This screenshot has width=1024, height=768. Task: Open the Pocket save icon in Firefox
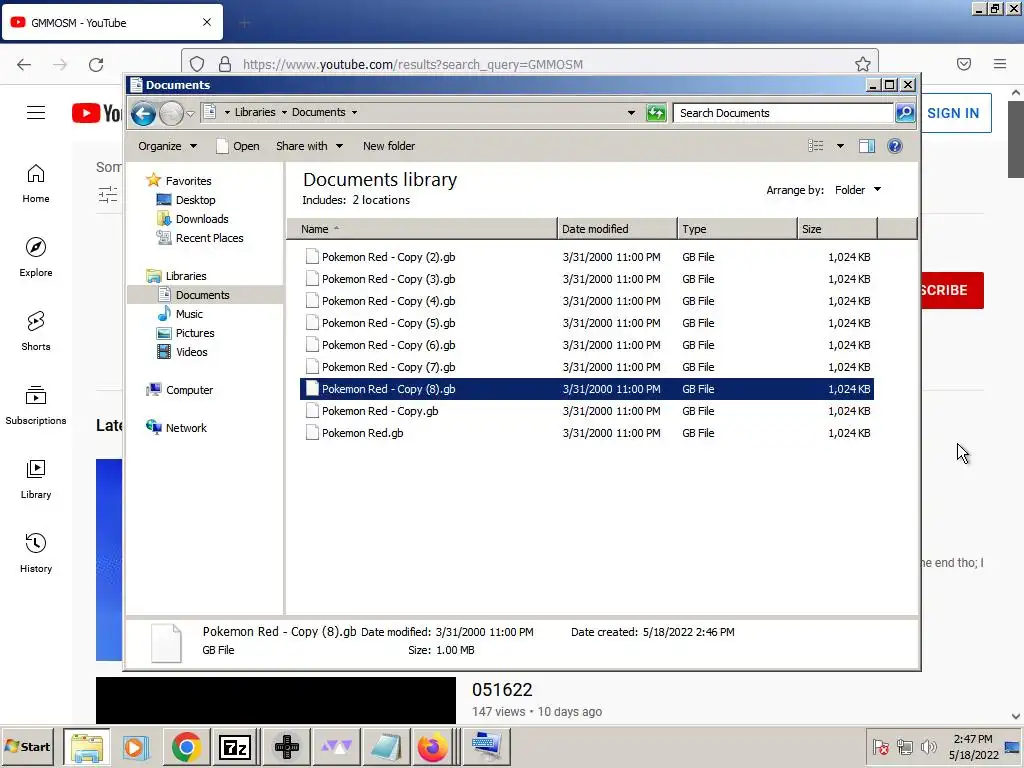tap(964, 64)
